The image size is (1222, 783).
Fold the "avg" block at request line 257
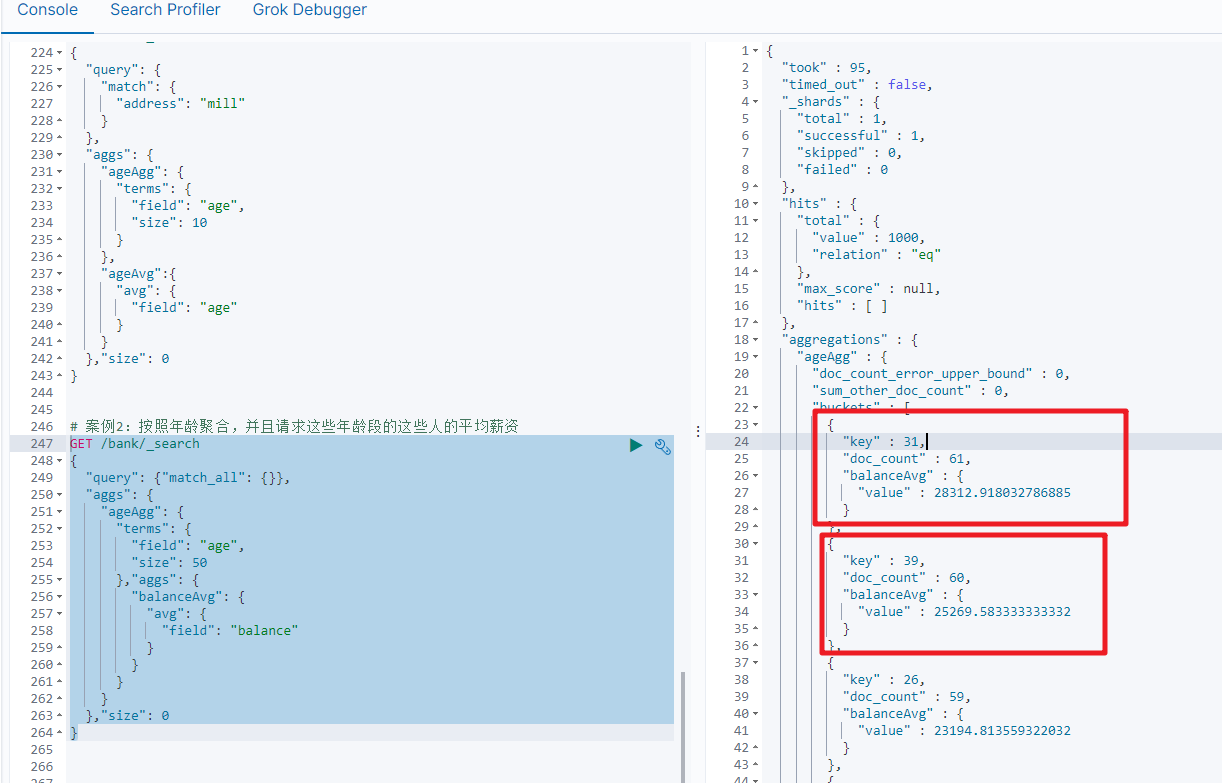(x=59, y=613)
